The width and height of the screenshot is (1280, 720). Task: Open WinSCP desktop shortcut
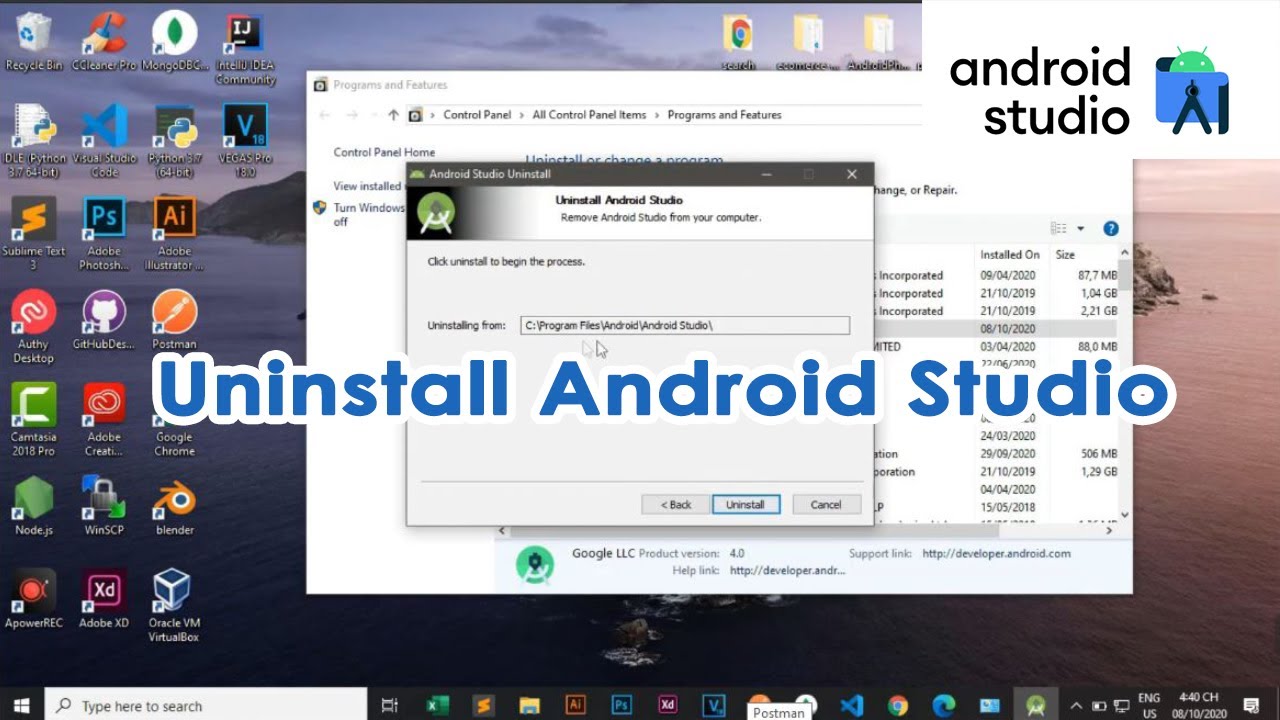(x=104, y=506)
